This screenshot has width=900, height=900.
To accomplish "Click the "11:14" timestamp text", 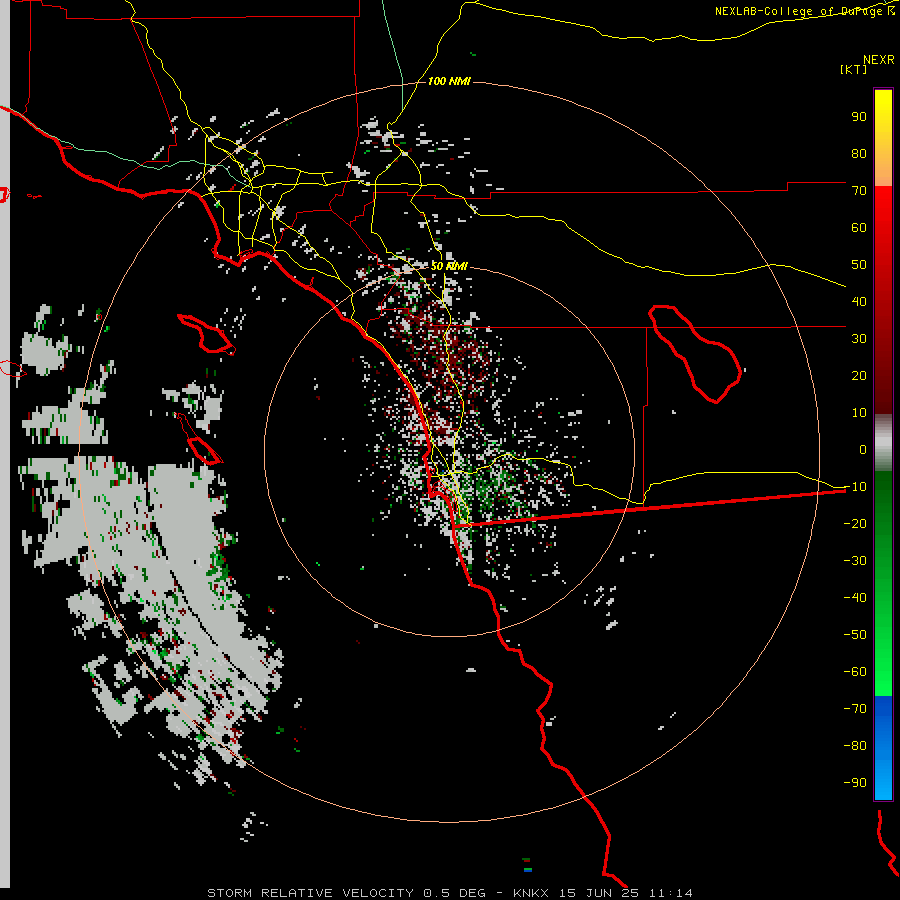I will pyautogui.click(x=671, y=893).
